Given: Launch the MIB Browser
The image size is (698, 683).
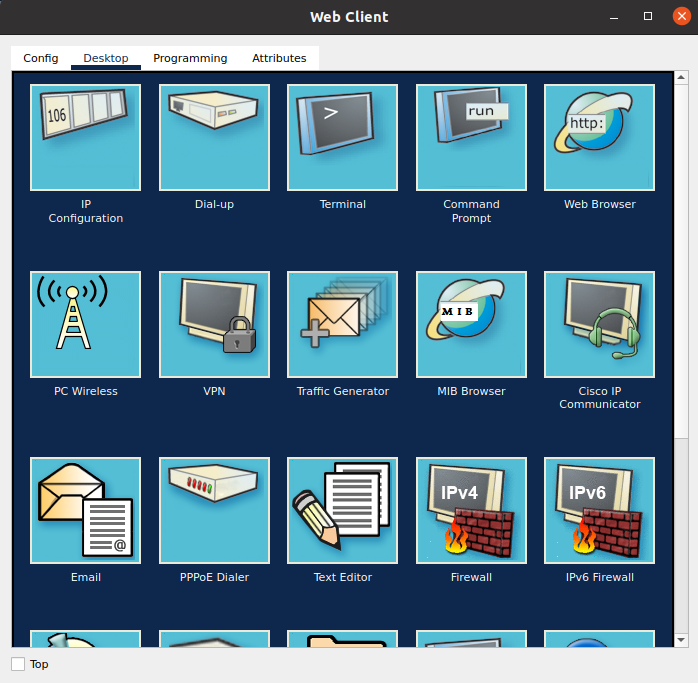Looking at the screenshot, I should (x=471, y=324).
